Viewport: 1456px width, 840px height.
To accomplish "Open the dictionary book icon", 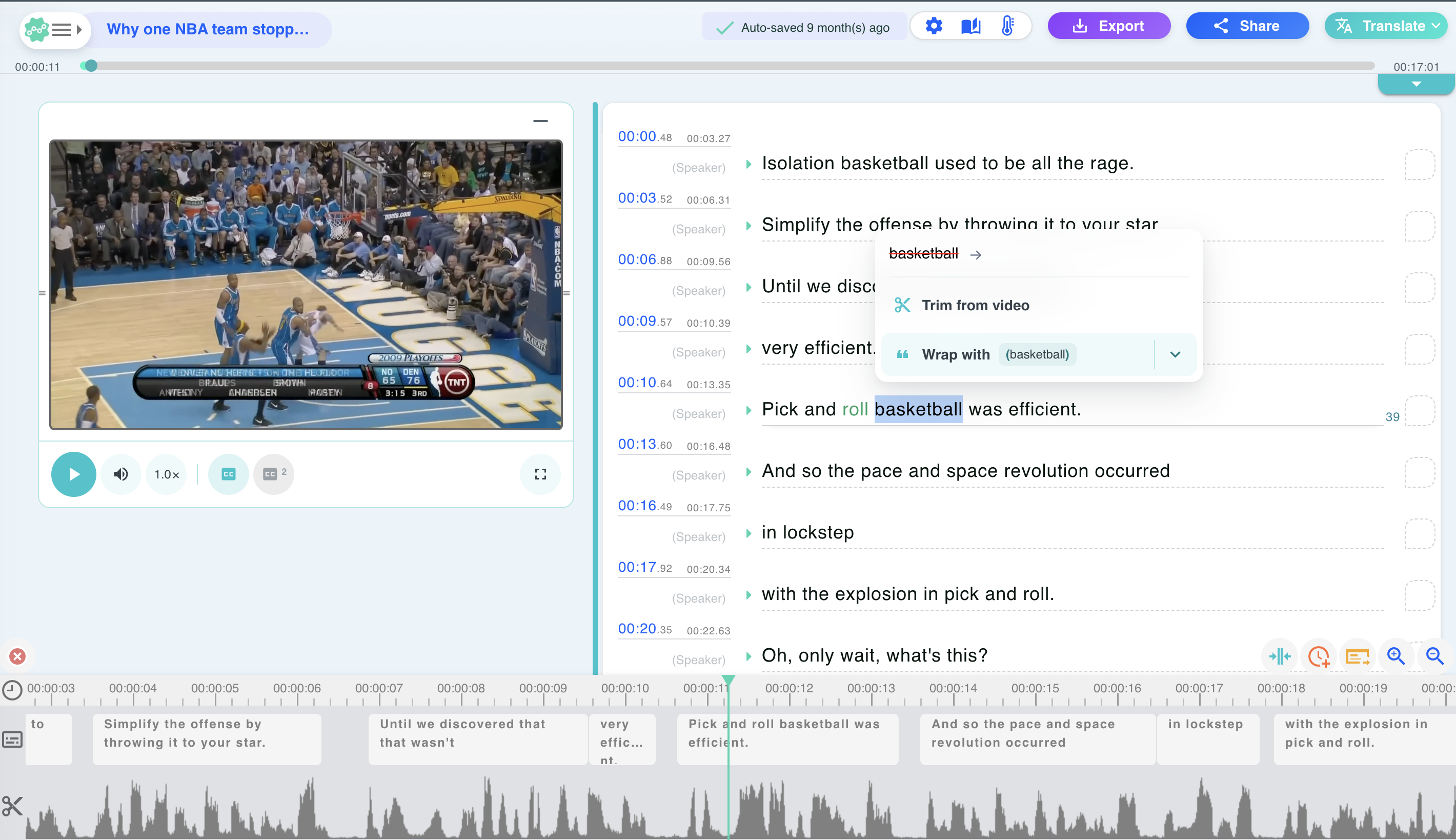I will tap(970, 26).
